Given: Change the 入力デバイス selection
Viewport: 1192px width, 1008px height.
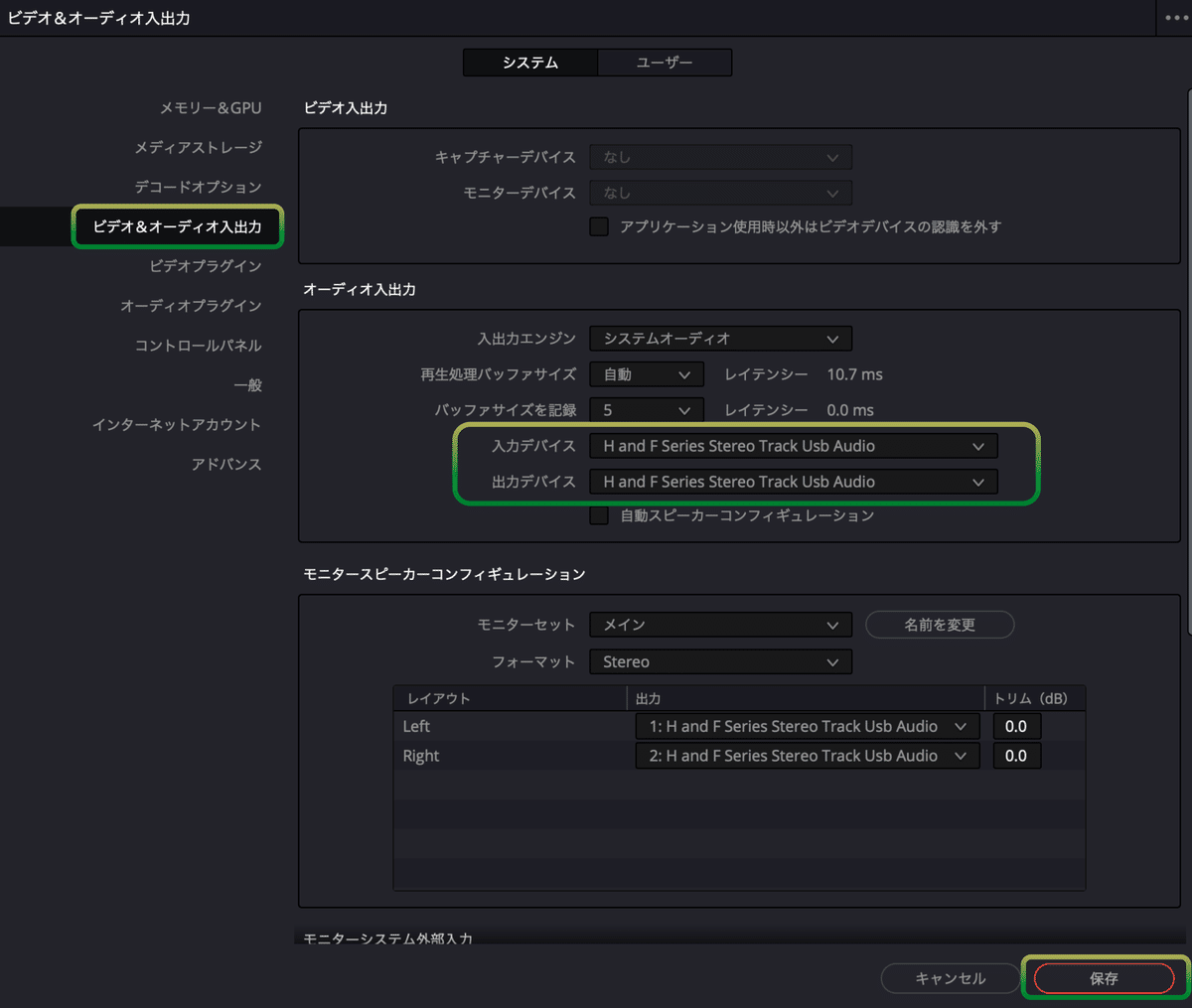Looking at the screenshot, I should pyautogui.click(x=794, y=446).
